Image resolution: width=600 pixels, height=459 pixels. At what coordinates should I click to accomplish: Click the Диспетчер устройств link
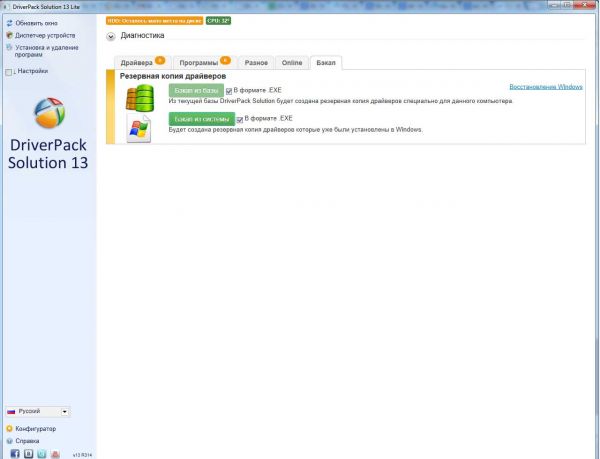(45, 36)
